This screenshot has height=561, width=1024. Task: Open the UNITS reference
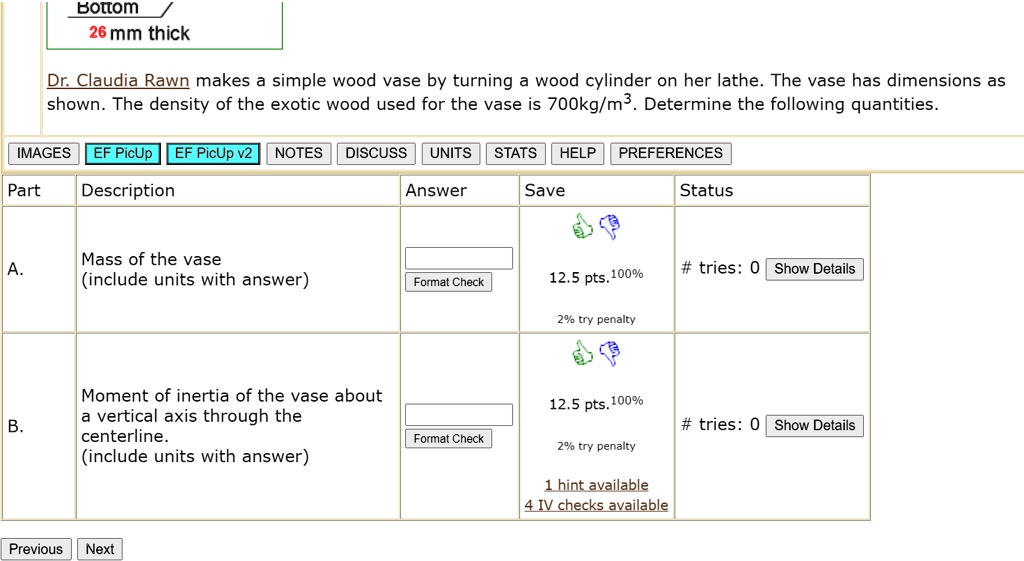450,153
